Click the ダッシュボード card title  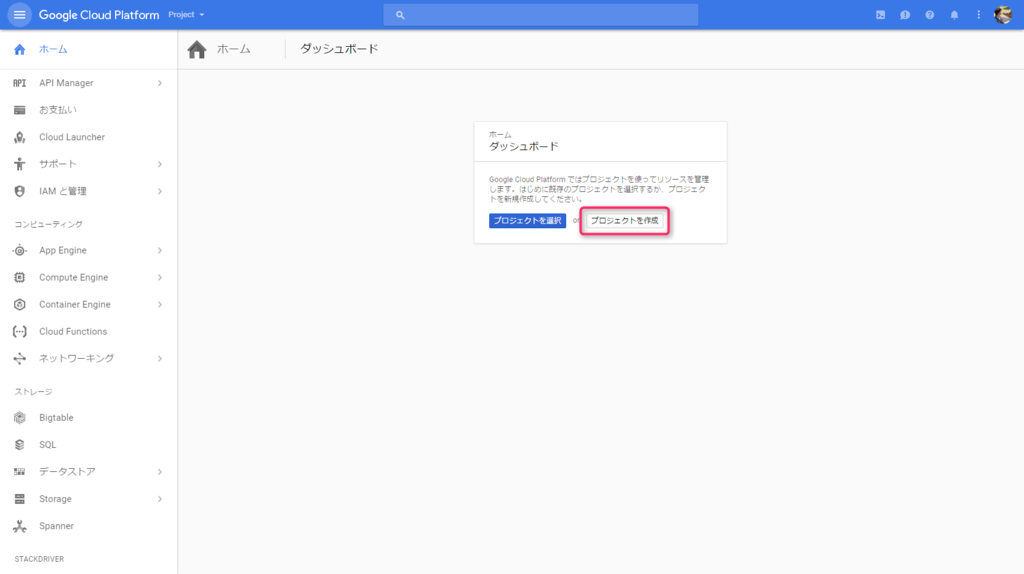[524, 146]
